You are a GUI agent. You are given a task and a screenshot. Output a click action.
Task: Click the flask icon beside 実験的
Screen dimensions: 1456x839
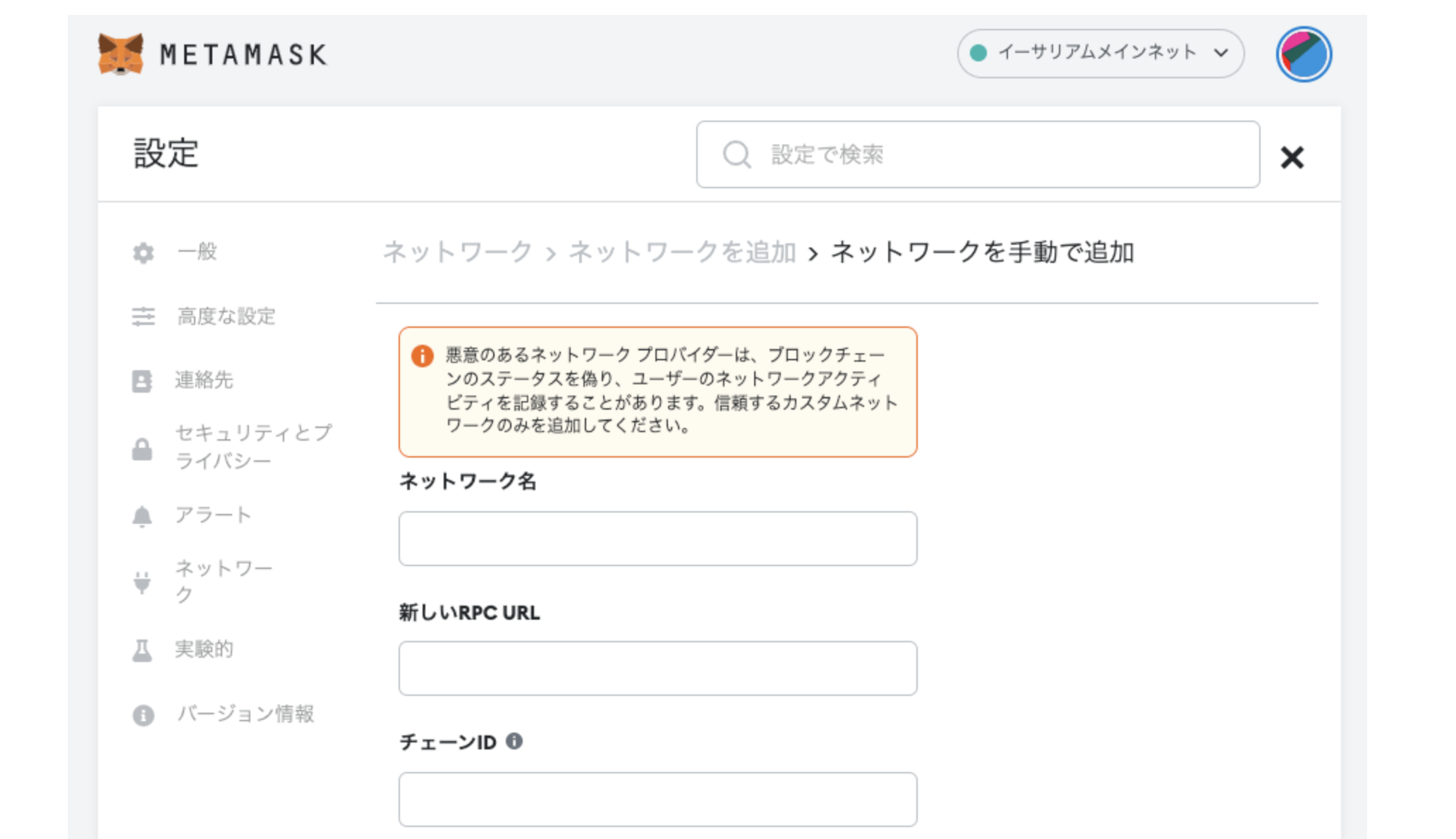tap(142, 650)
